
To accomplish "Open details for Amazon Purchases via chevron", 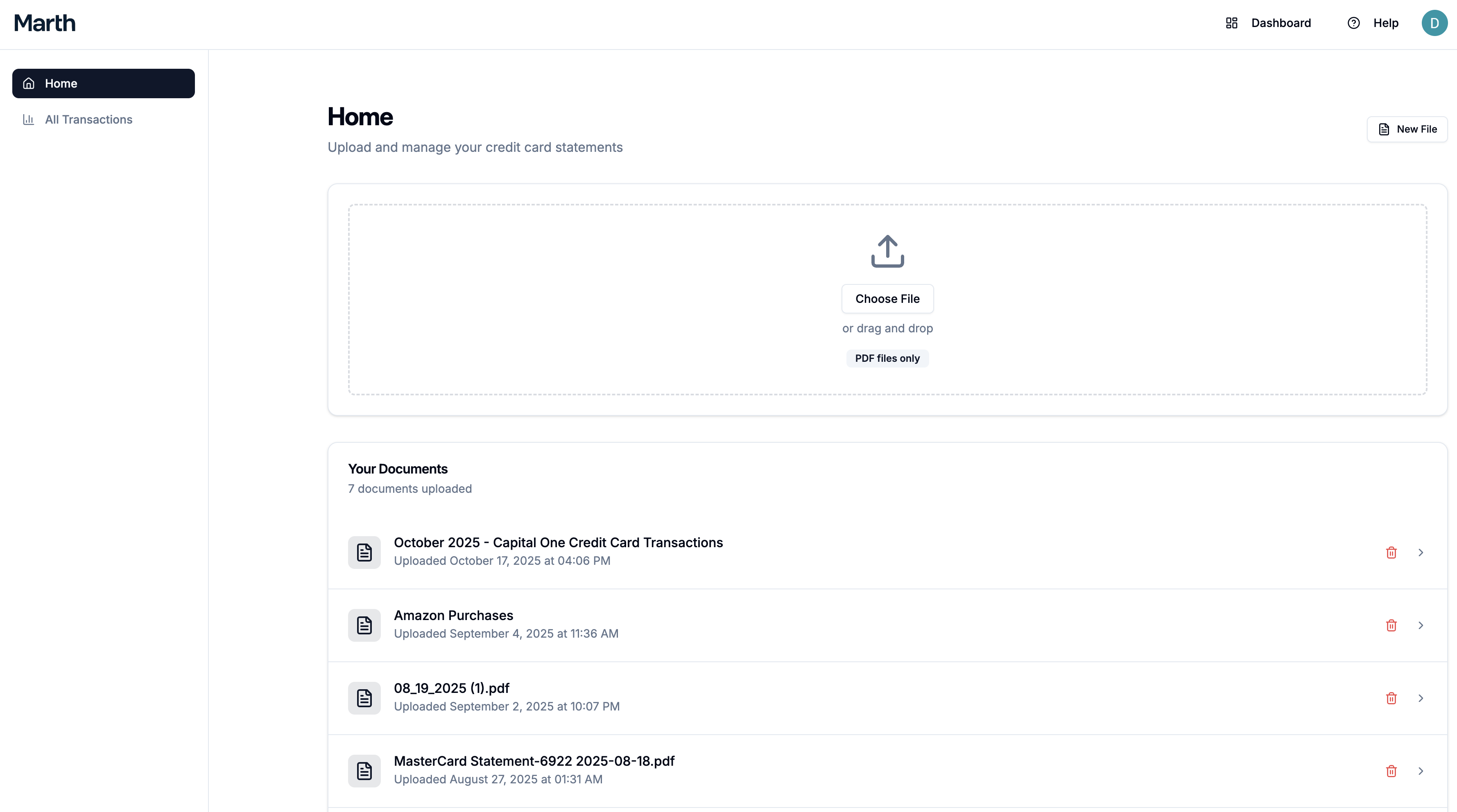I will [1420, 625].
